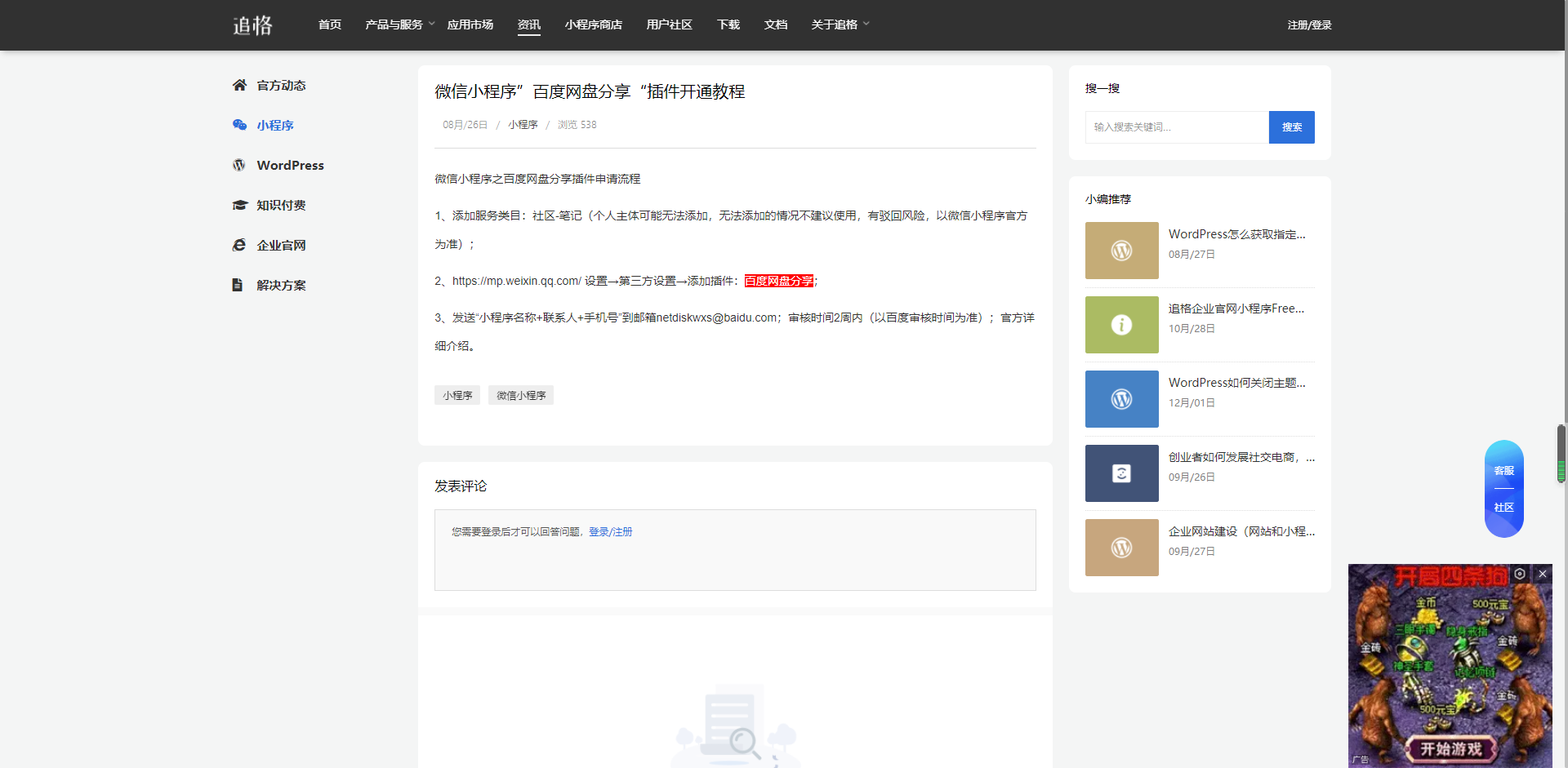Go to 首页 in the top navigation

(330, 24)
